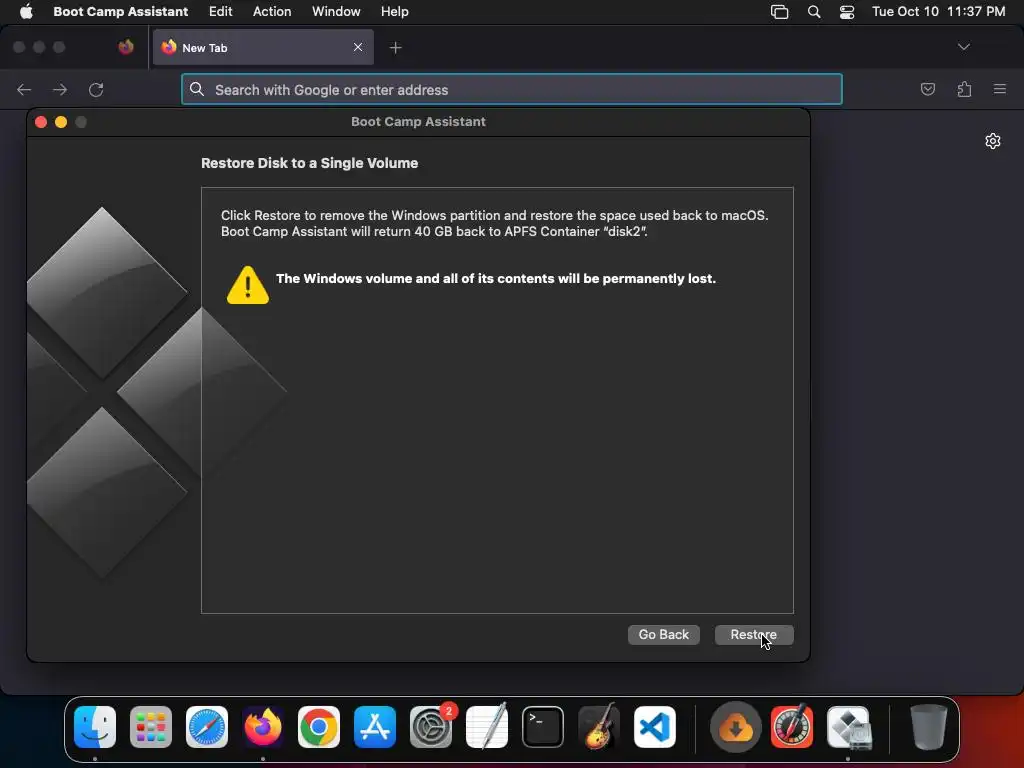Viewport: 1024px width, 768px height.
Task: Click the screen mirroring menu bar icon
Action: pyautogui.click(x=779, y=12)
